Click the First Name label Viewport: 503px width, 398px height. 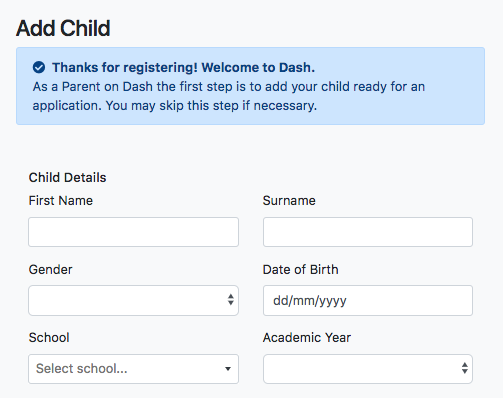coord(61,201)
